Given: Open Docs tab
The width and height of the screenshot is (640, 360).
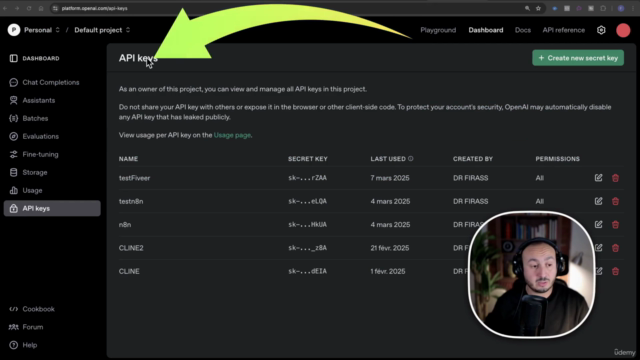Looking at the screenshot, I should [x=522, y=30].
